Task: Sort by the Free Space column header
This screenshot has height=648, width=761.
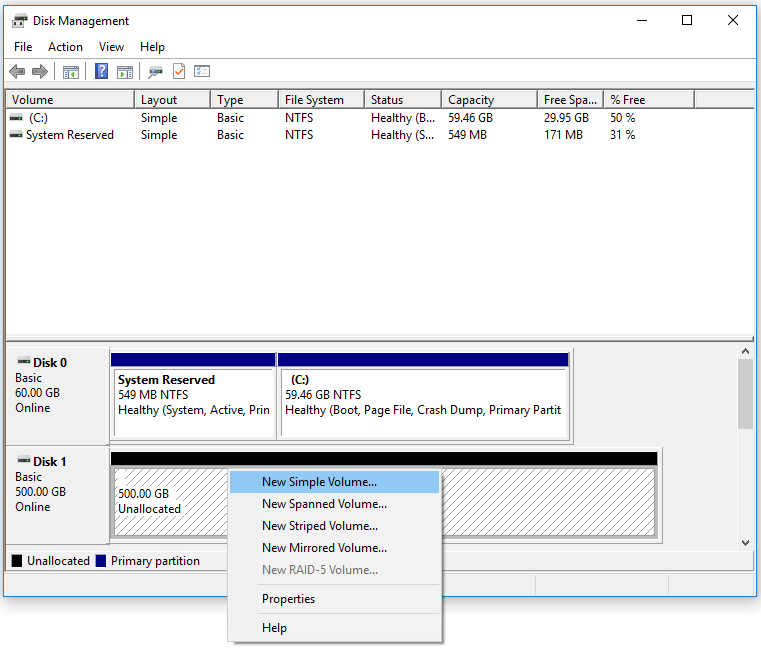Action: pos(570,100)
